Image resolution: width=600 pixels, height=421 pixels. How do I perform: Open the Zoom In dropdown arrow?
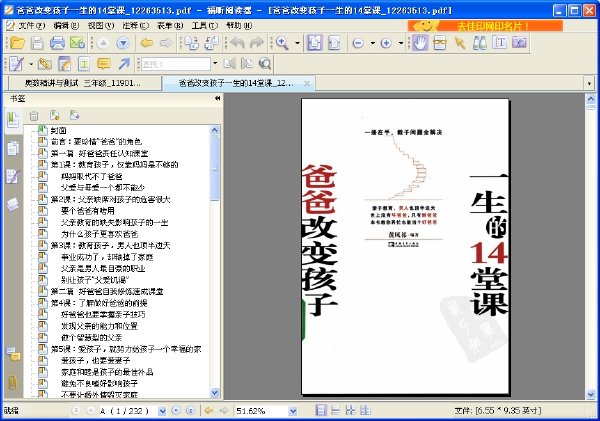pos(401,43)
